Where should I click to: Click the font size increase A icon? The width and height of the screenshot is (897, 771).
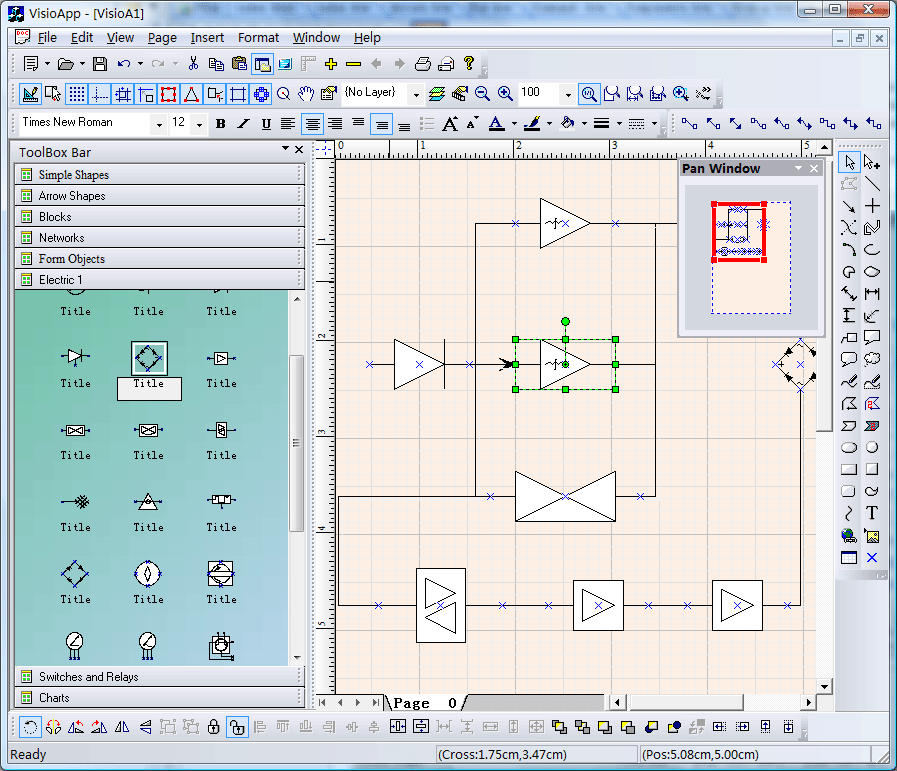pos(450,124)
